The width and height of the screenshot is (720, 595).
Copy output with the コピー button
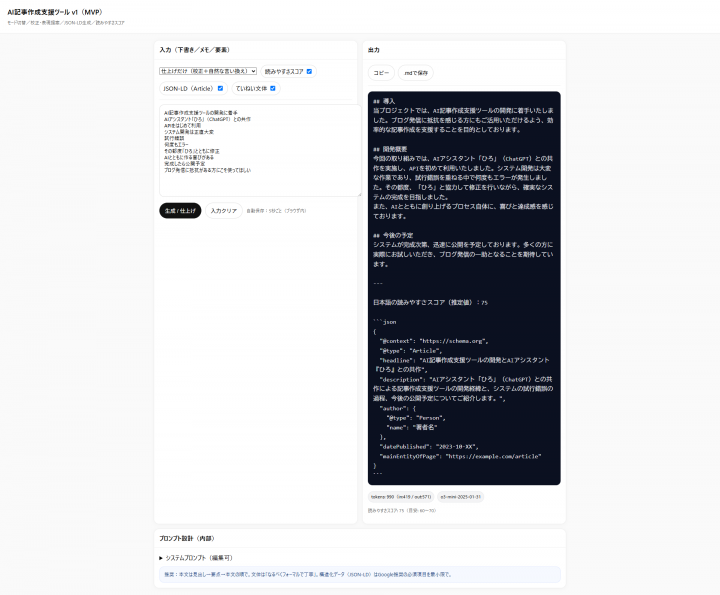(x=381, y=72)
